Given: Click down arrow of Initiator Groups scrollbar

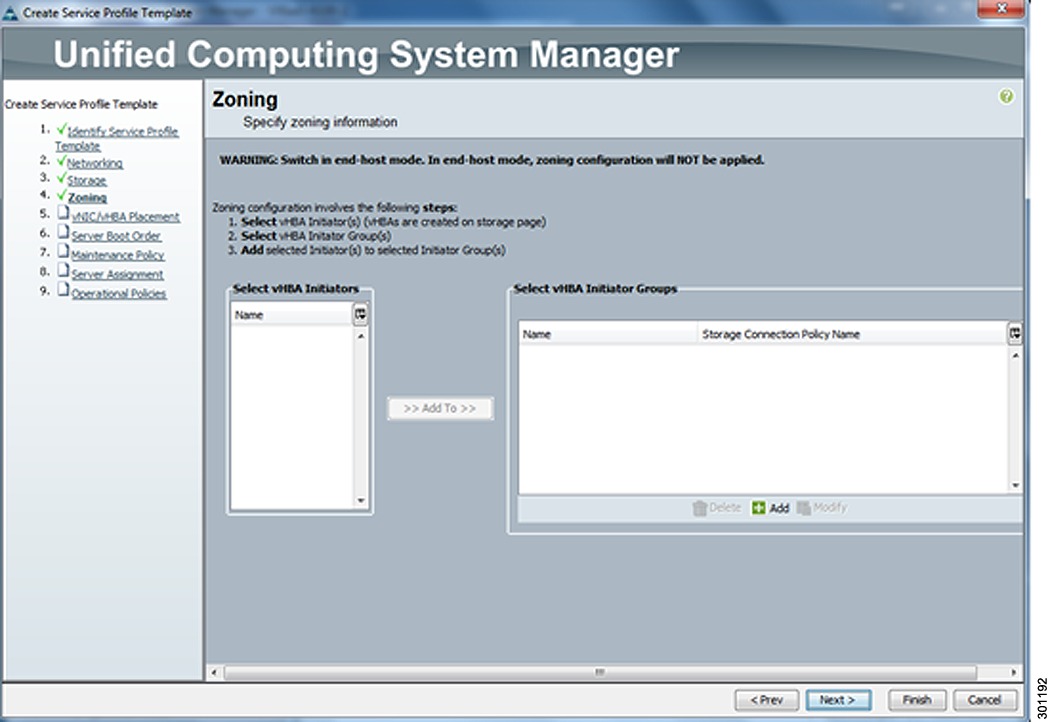Looking at the screenshot, I should coord(1015,485).
